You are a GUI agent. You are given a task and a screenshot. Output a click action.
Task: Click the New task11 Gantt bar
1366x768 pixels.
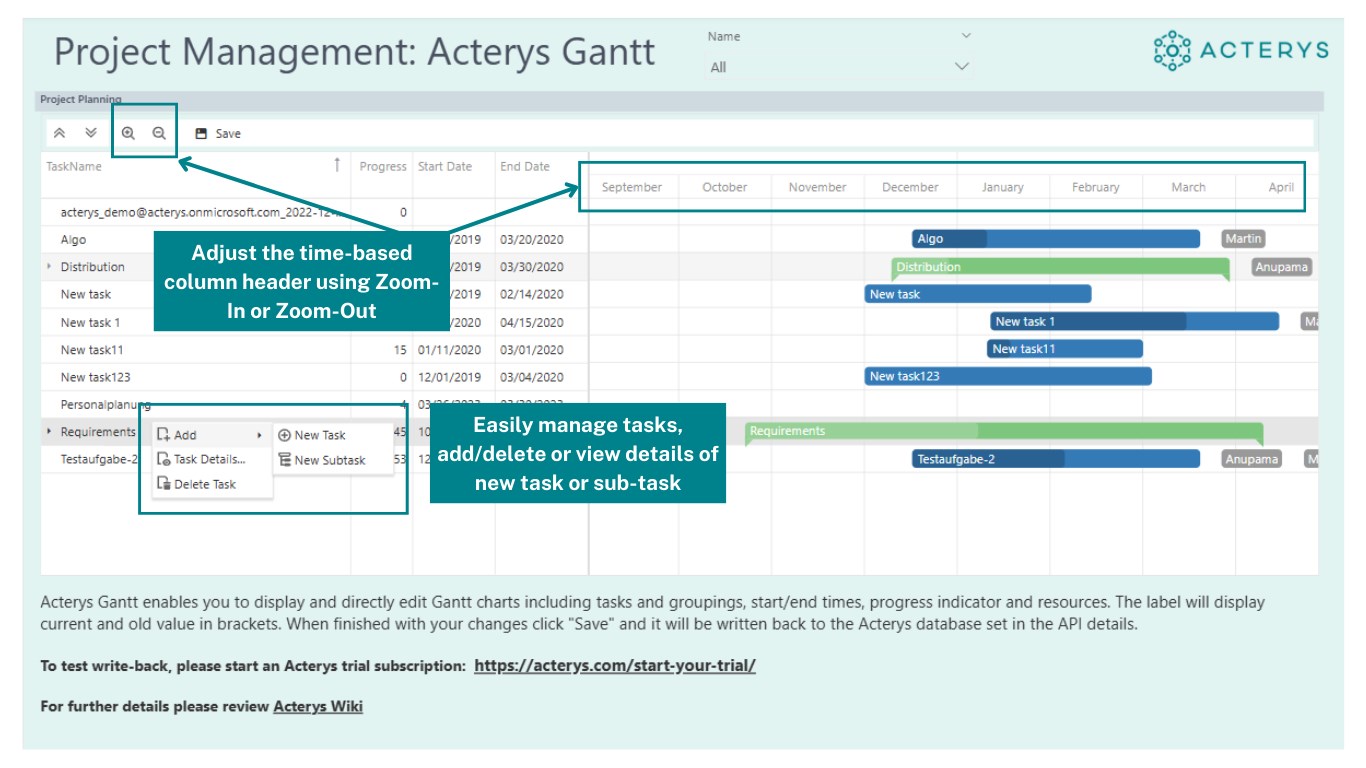[1065, 349]
